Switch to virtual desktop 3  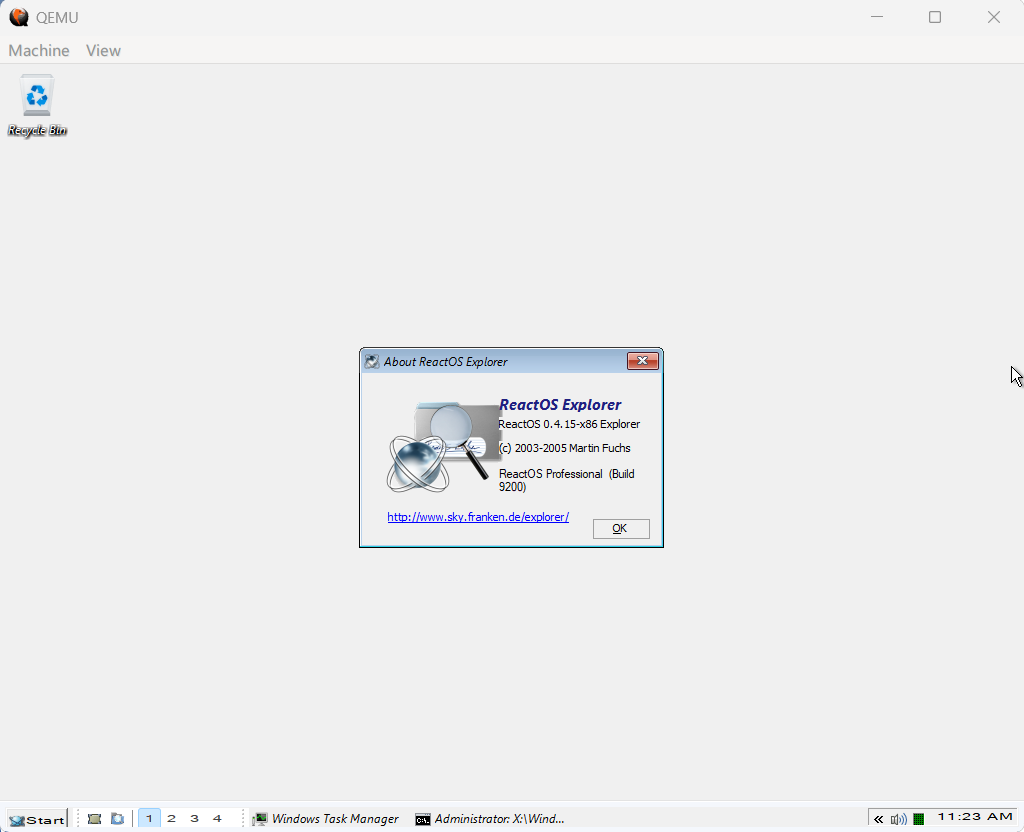click(x=194, y=818)
